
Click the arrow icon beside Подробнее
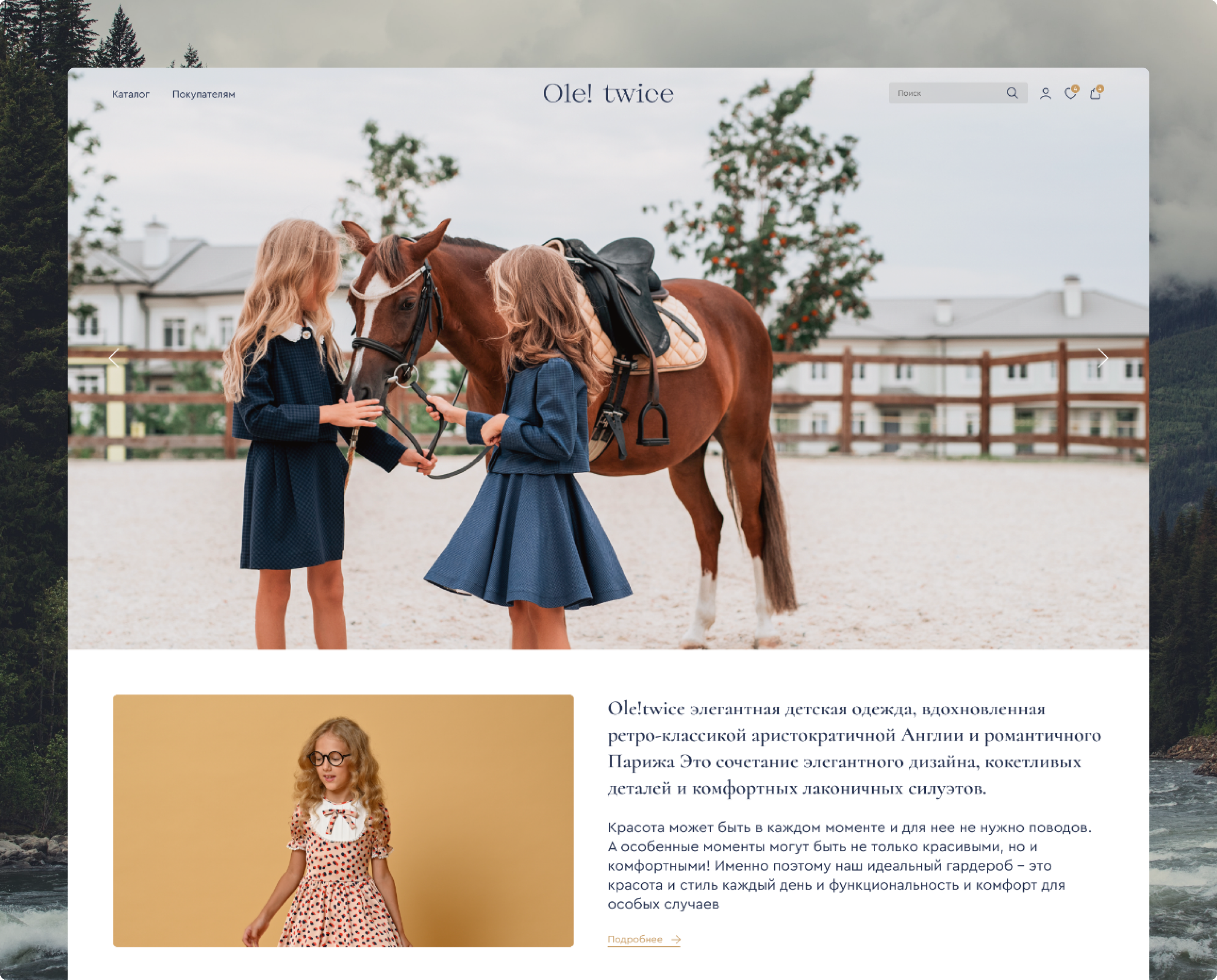675,939
